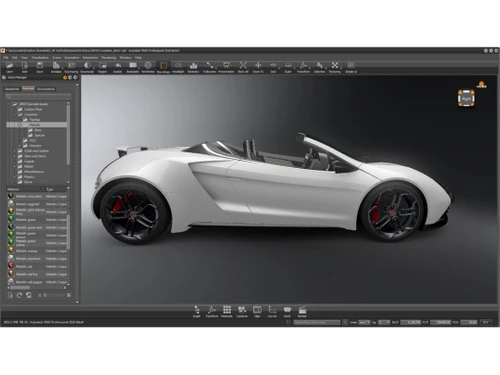Click the Transform toolbar icon
This screenshot has height=375, width=500.
[x=303, y=65]
